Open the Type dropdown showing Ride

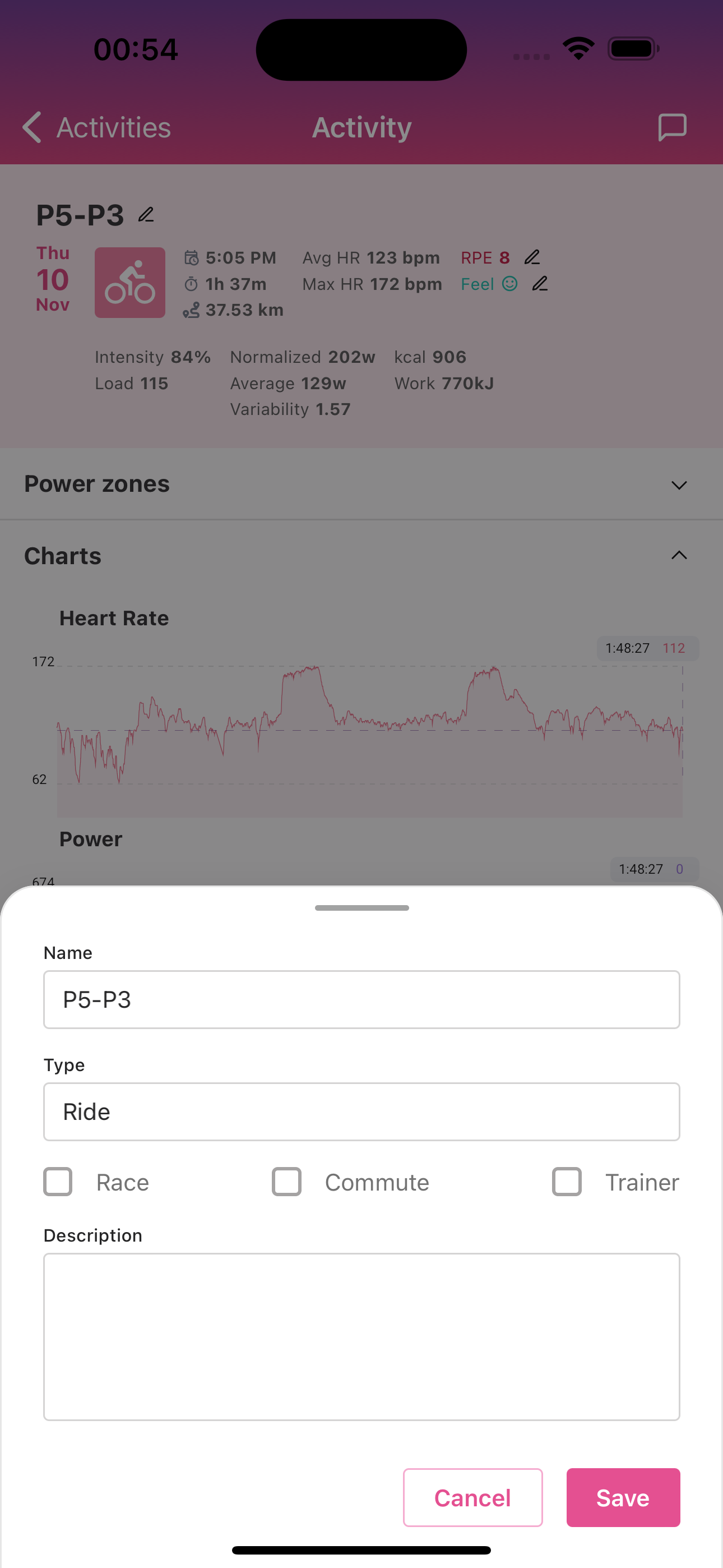pos(361,1111)
